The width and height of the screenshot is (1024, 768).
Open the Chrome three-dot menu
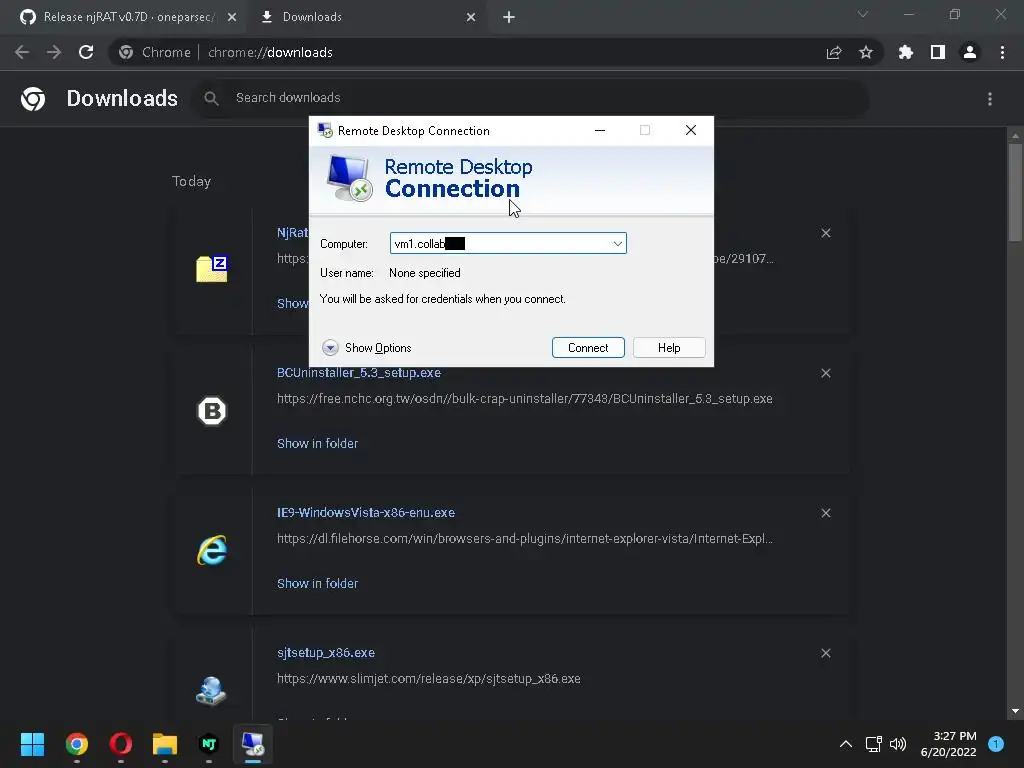click(1002, 52)
